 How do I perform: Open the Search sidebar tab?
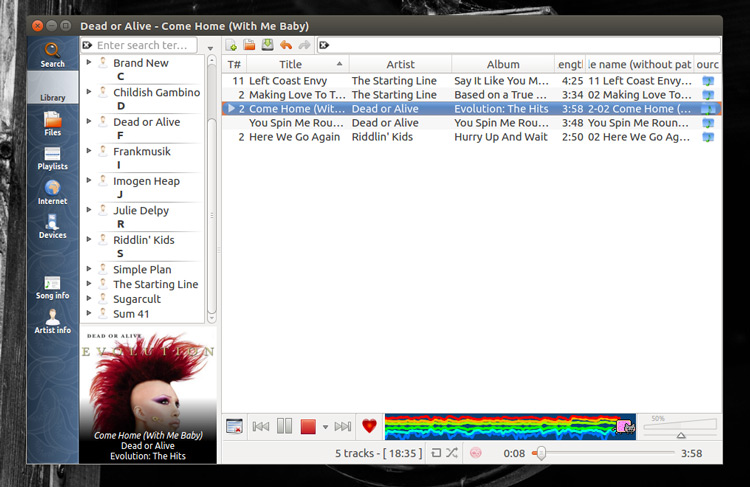pos(52,54)
